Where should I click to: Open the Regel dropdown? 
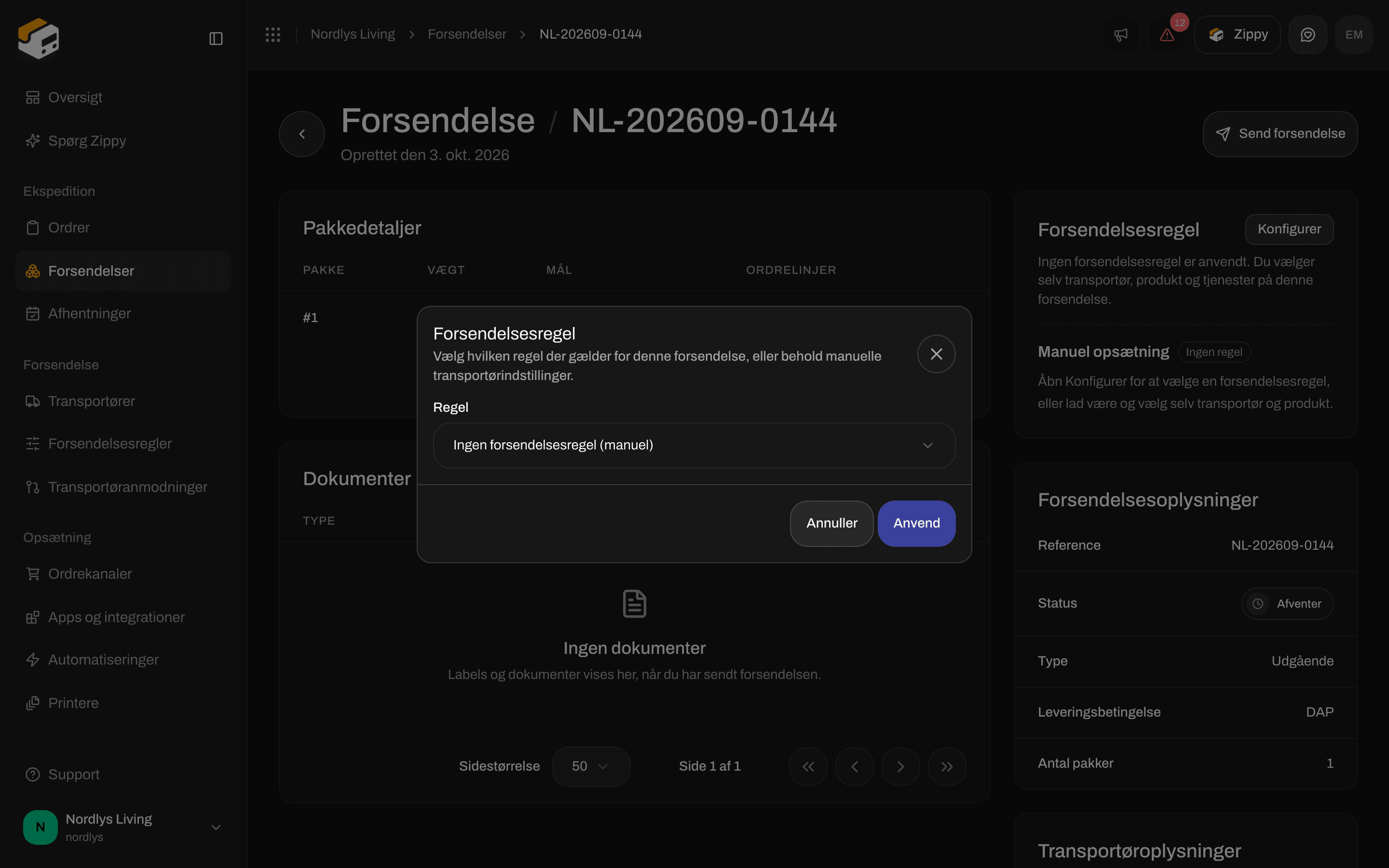click(694, 446)
